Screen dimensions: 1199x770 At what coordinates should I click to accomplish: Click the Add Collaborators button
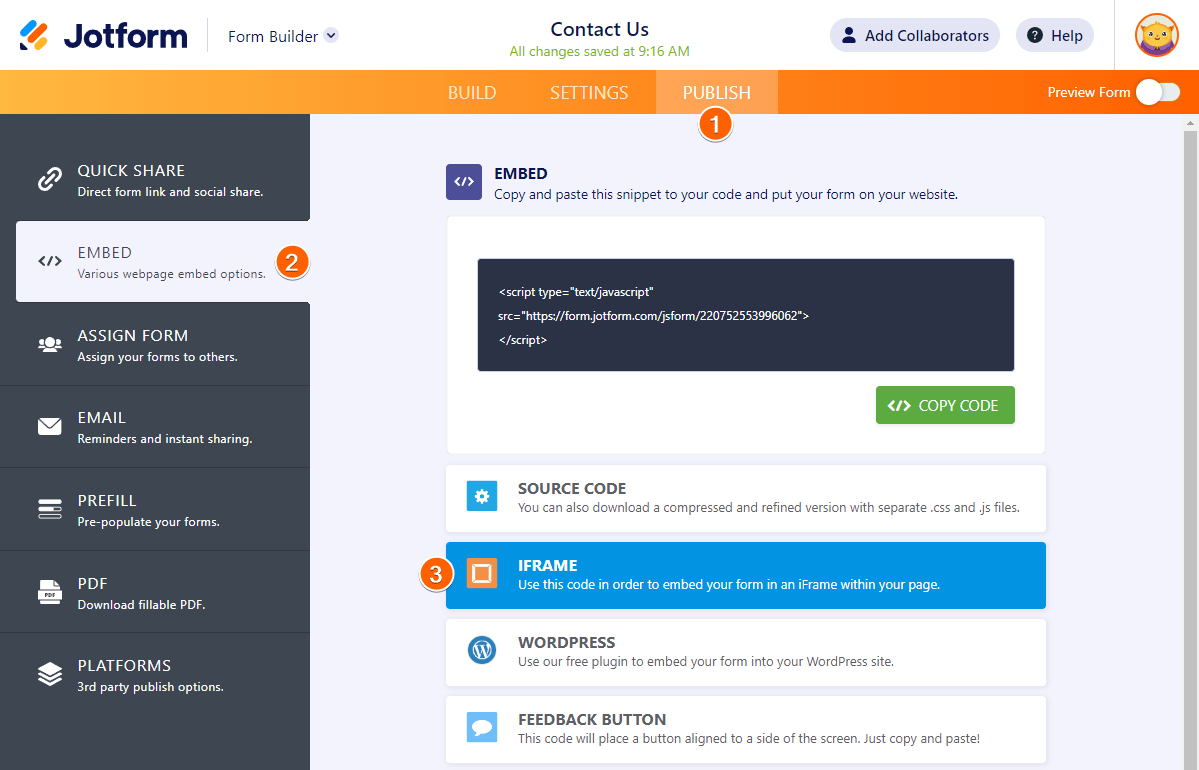pos(915,35)
